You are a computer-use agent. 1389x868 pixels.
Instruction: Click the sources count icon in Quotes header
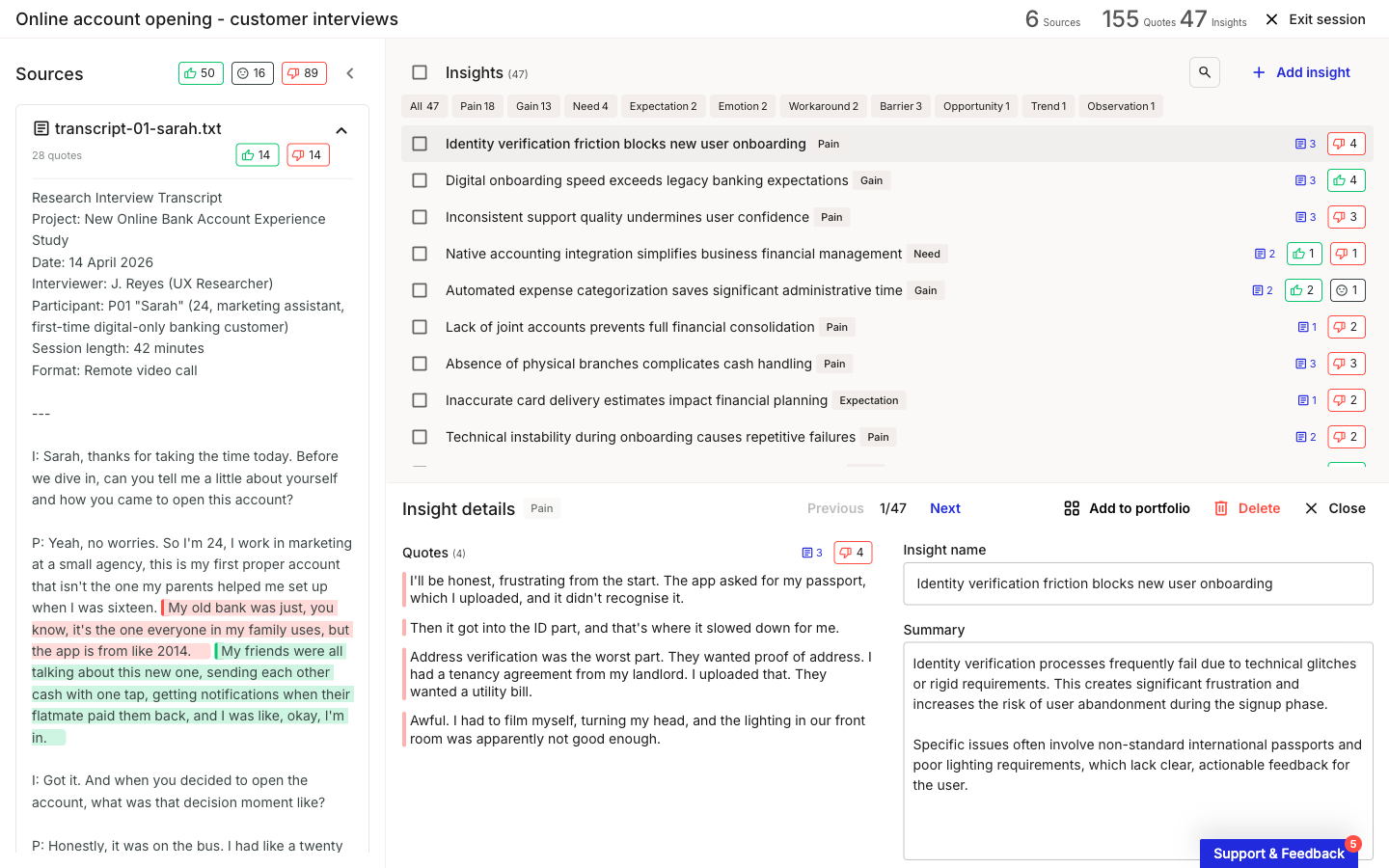(x=812, y=553)
